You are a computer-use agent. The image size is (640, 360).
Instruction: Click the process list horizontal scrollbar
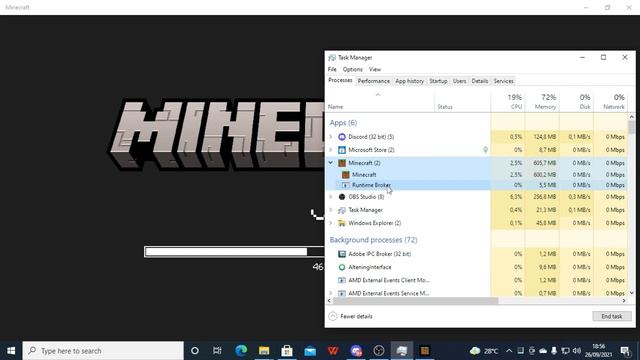click(x=416, y=301)
